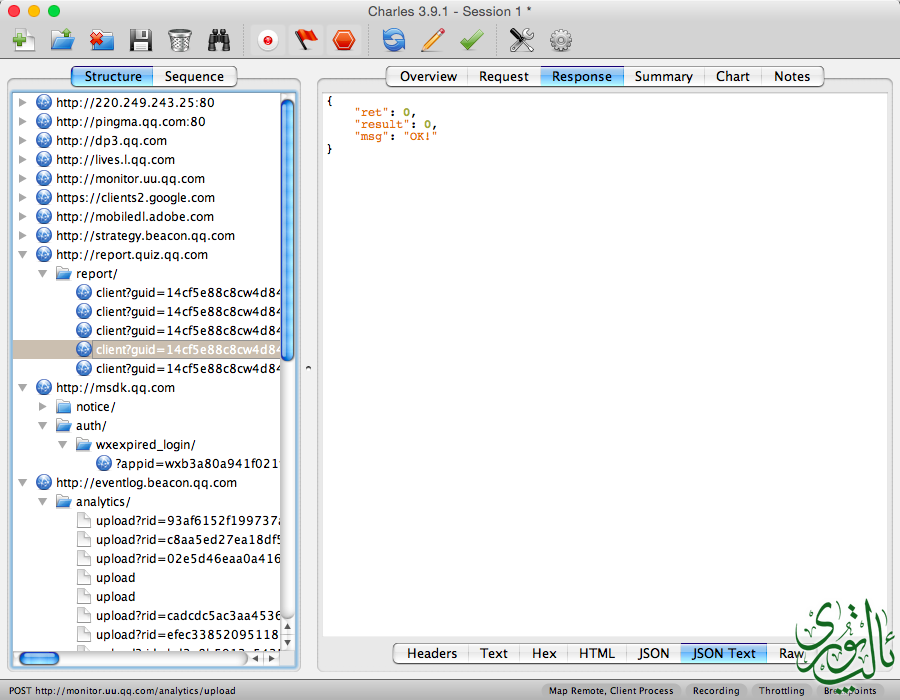Collapse the analytics/ folder
Screen dimensions: 900x700
pos(42,501)
